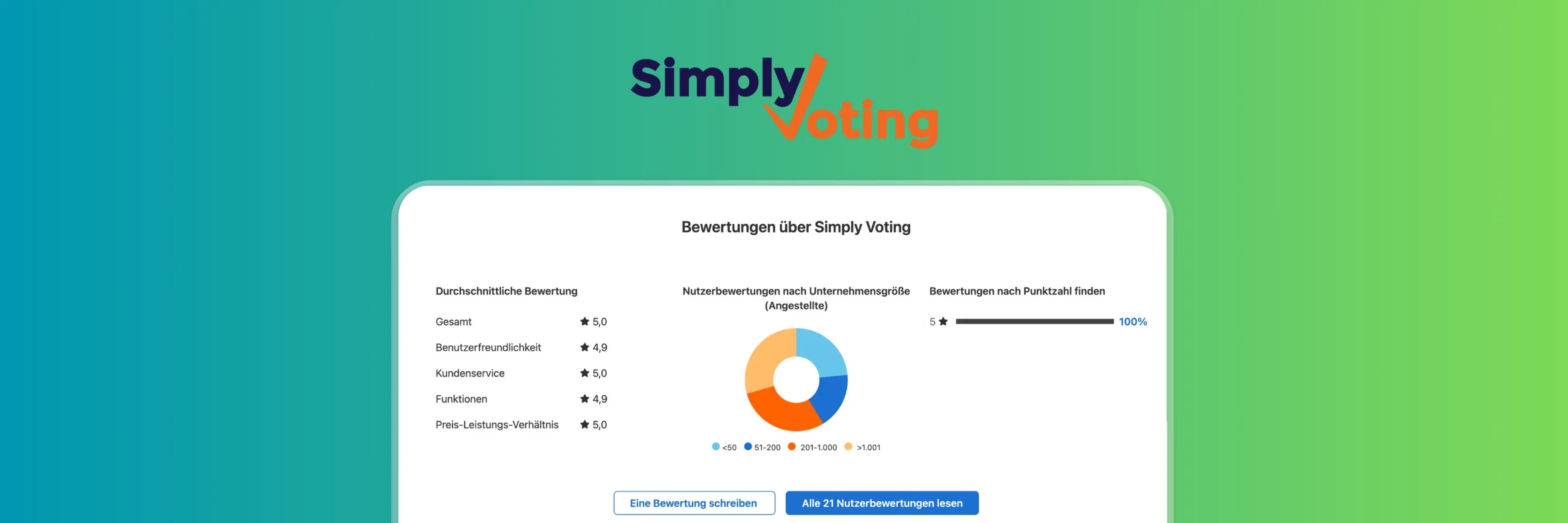Toggle the <50 legend entry

click(724, 446)
